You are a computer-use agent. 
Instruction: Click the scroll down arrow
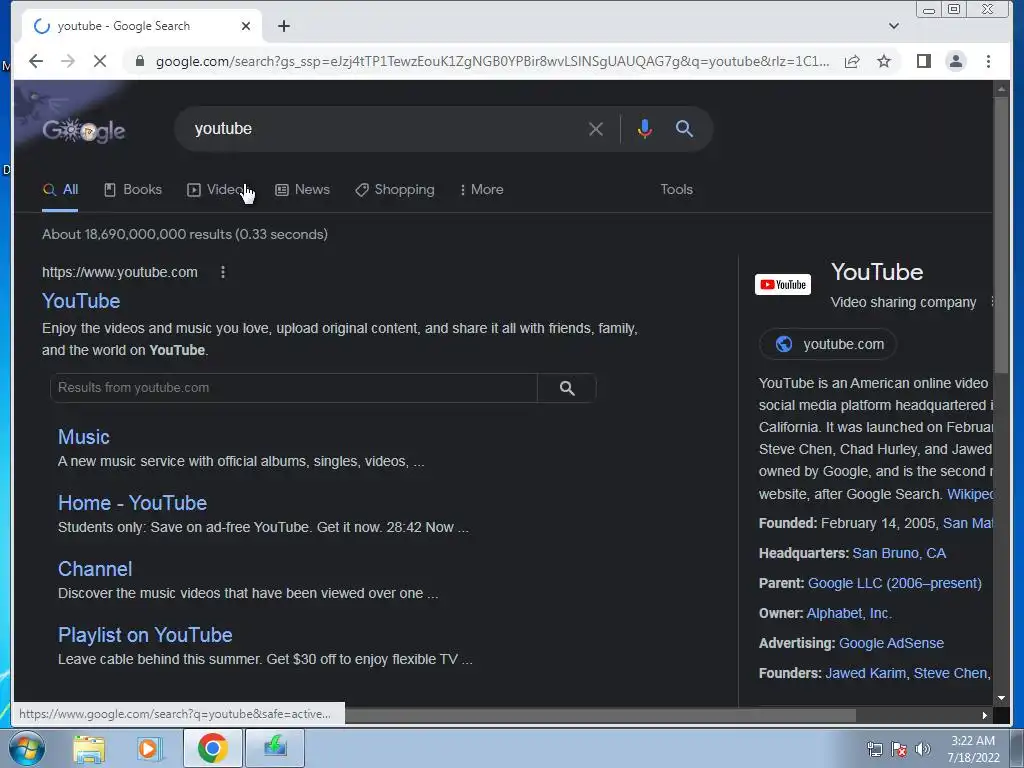(x=1001, y=698)
